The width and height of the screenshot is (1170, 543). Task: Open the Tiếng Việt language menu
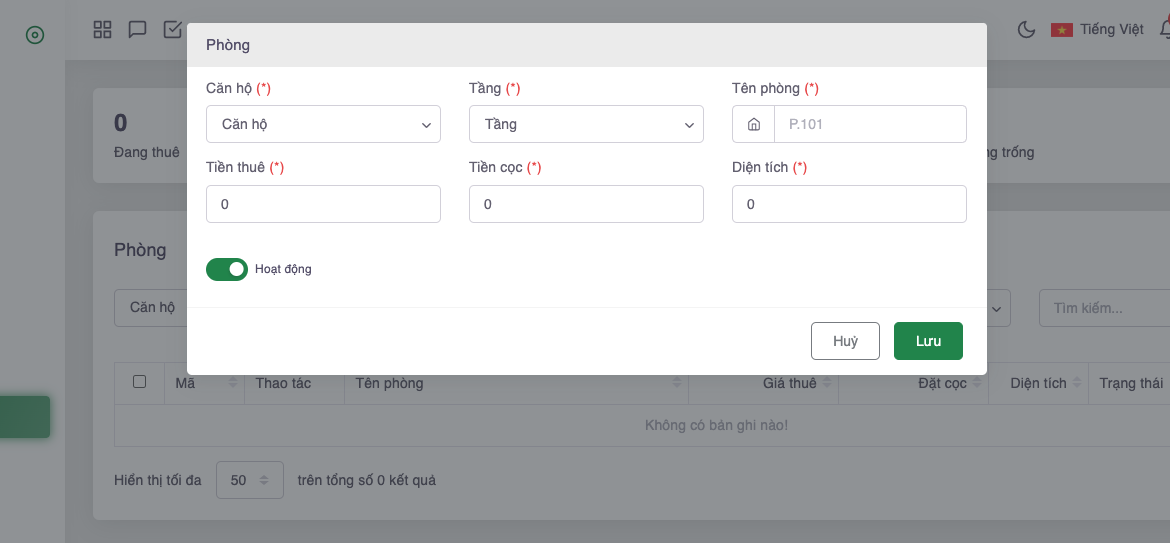1111,29
